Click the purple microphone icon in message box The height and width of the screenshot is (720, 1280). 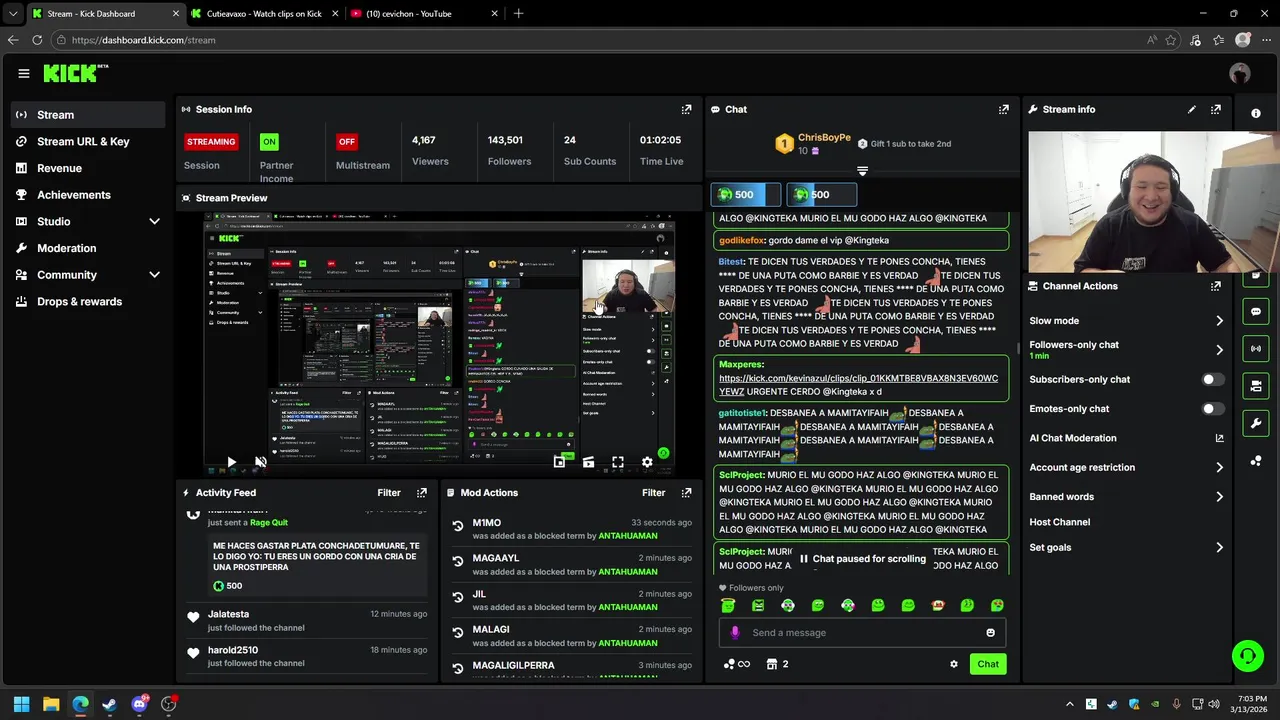[735, 633]
